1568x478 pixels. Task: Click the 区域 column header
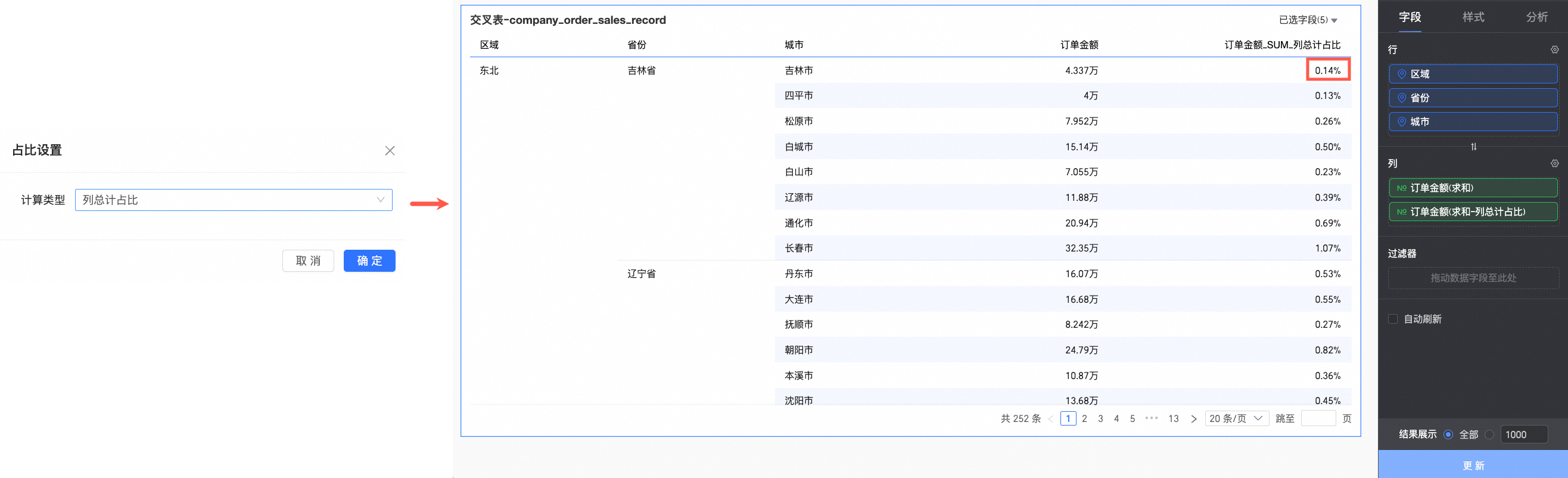[x=489, y=45]
